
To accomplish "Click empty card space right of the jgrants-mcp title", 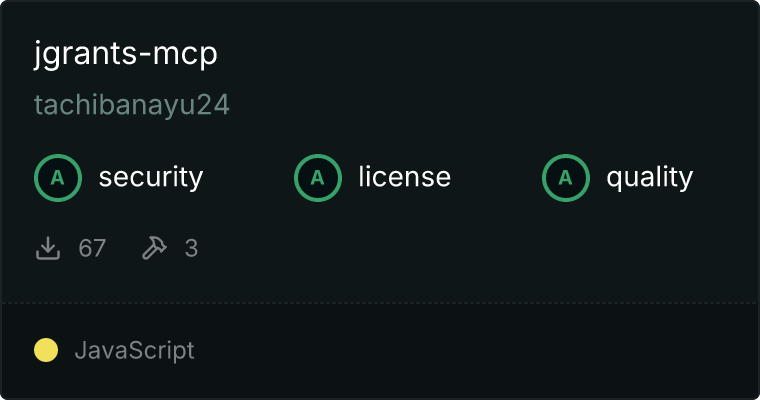I will [485, 54].
